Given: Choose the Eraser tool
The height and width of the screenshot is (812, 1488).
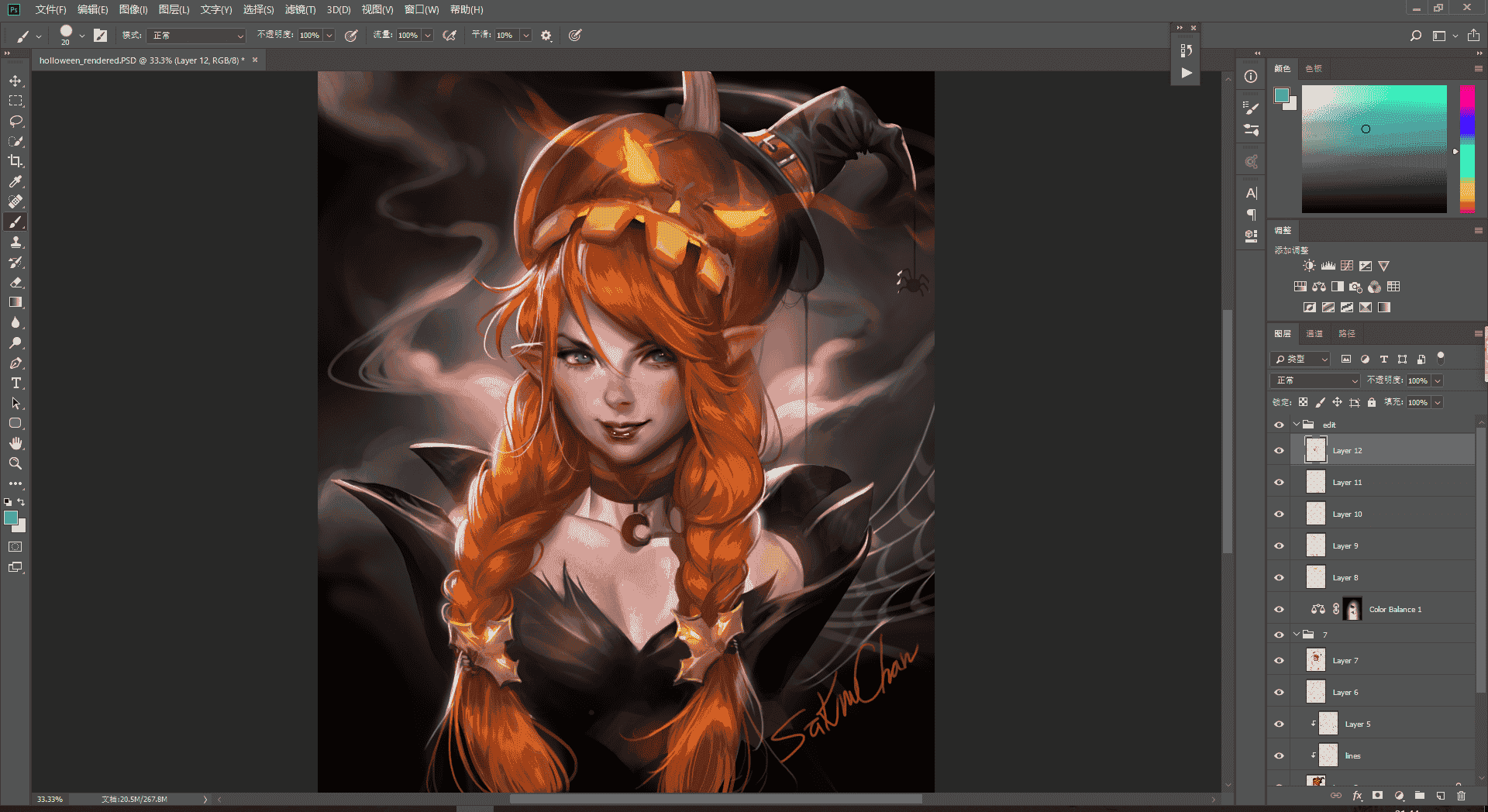Looking at the screenshot, I should pyautogui.click(x=15, y=282).
